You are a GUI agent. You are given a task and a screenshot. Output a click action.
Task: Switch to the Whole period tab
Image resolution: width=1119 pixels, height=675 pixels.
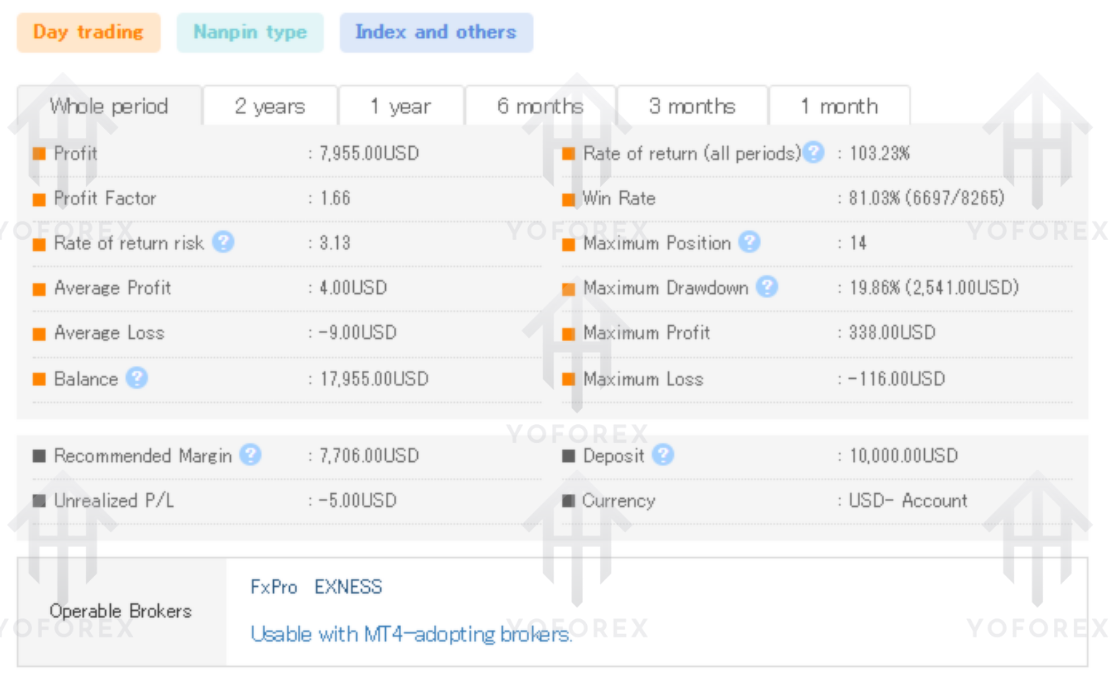(x=111, y=105)
